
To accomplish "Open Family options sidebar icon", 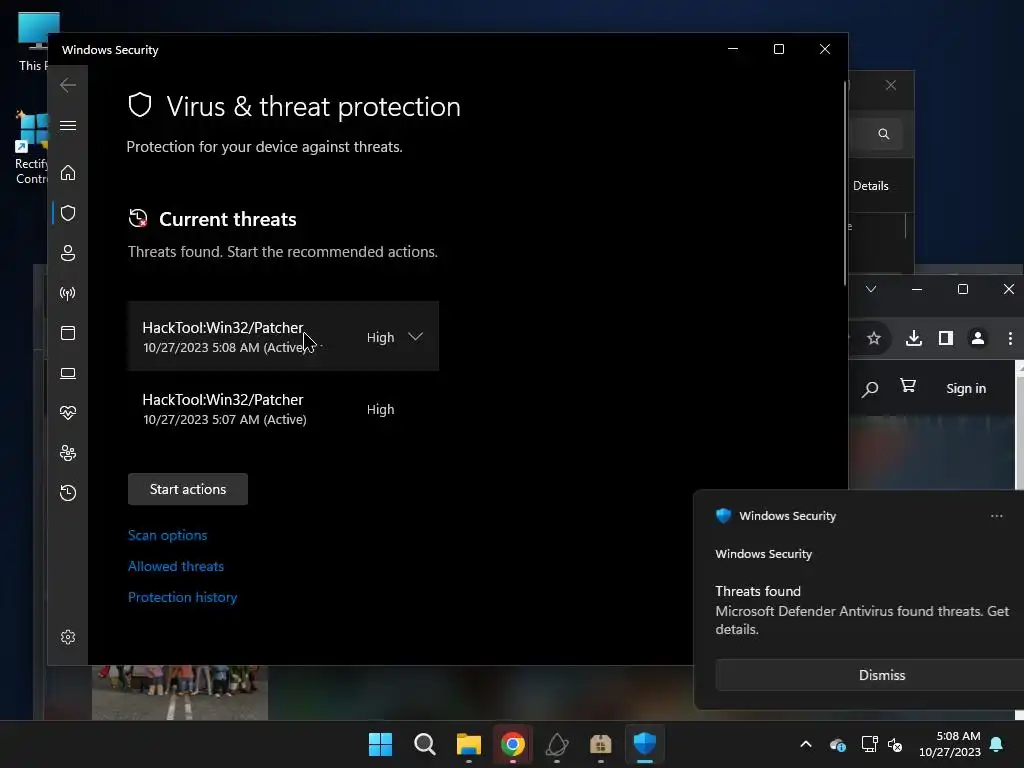I will tap(68, 453).
